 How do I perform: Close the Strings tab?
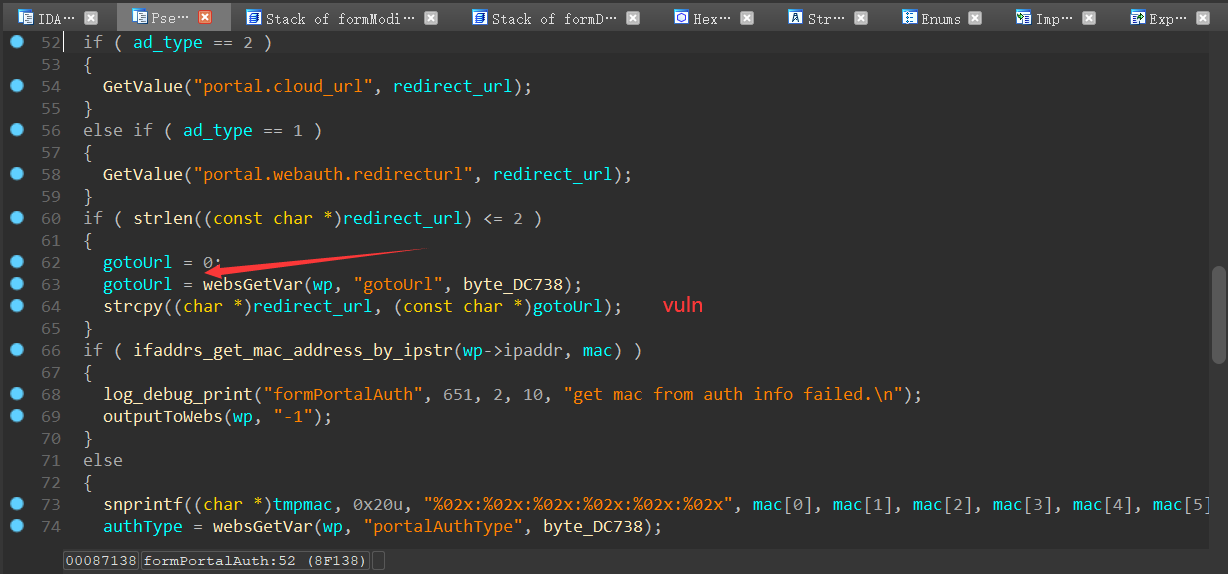862,17
